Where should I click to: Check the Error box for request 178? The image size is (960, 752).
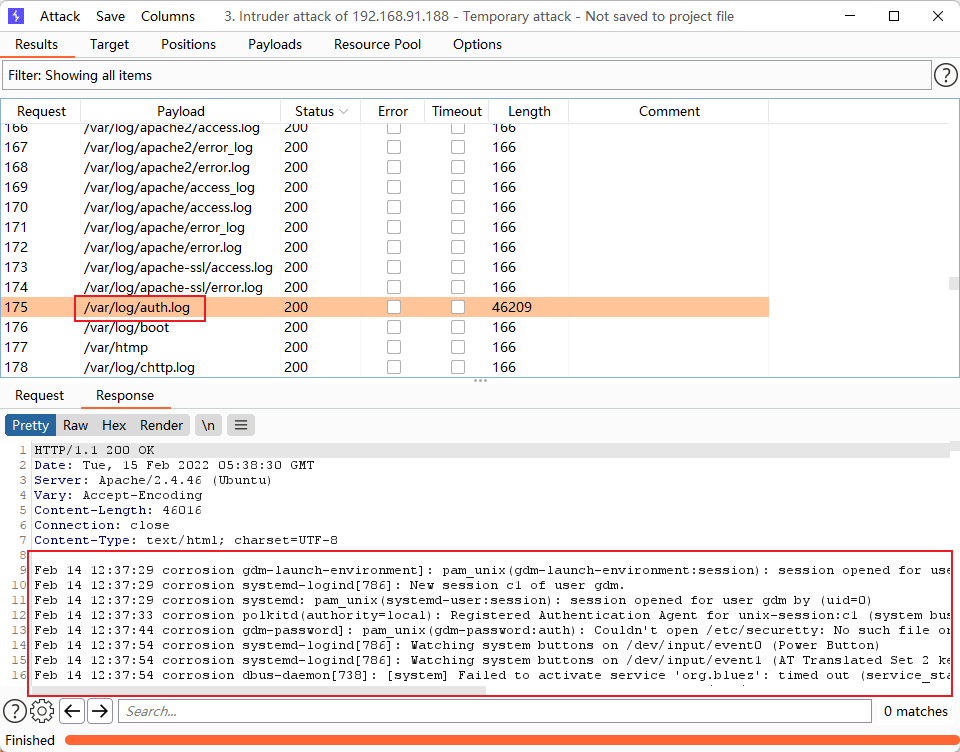(394, 367)
